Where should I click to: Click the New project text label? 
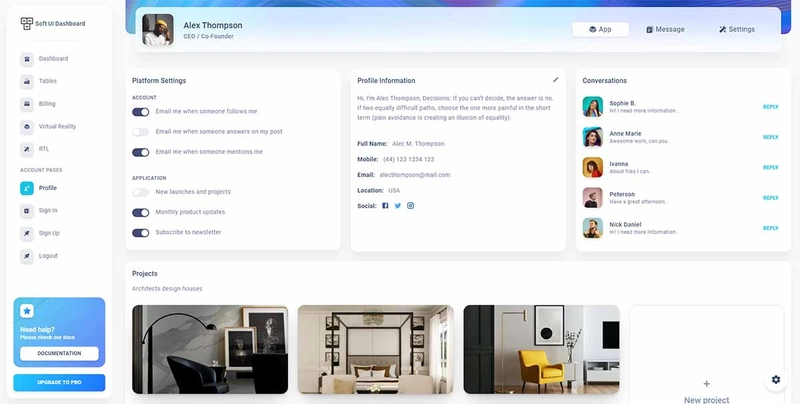pos(707,400)
